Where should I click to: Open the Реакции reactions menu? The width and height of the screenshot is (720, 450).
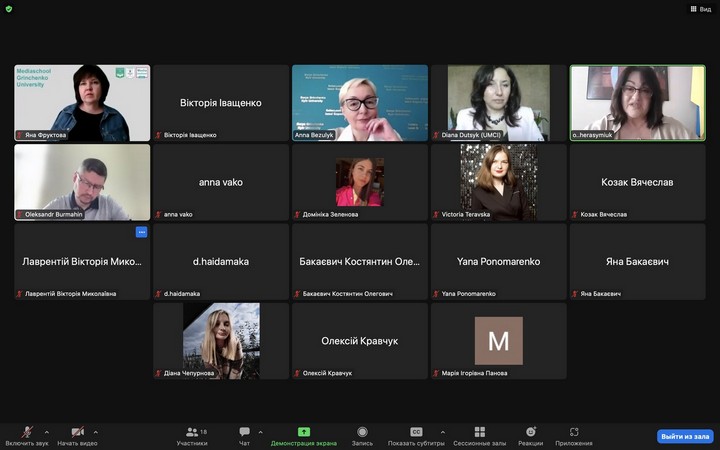coord(531,435)
